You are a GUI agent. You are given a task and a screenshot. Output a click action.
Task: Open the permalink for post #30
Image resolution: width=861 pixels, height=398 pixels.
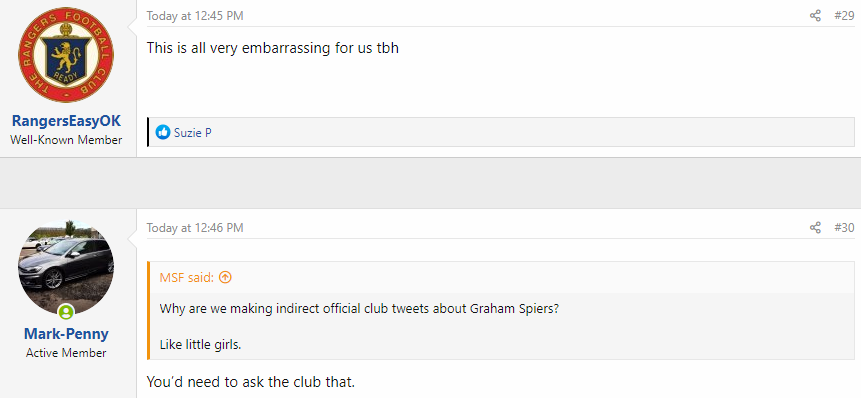[844, 227]
